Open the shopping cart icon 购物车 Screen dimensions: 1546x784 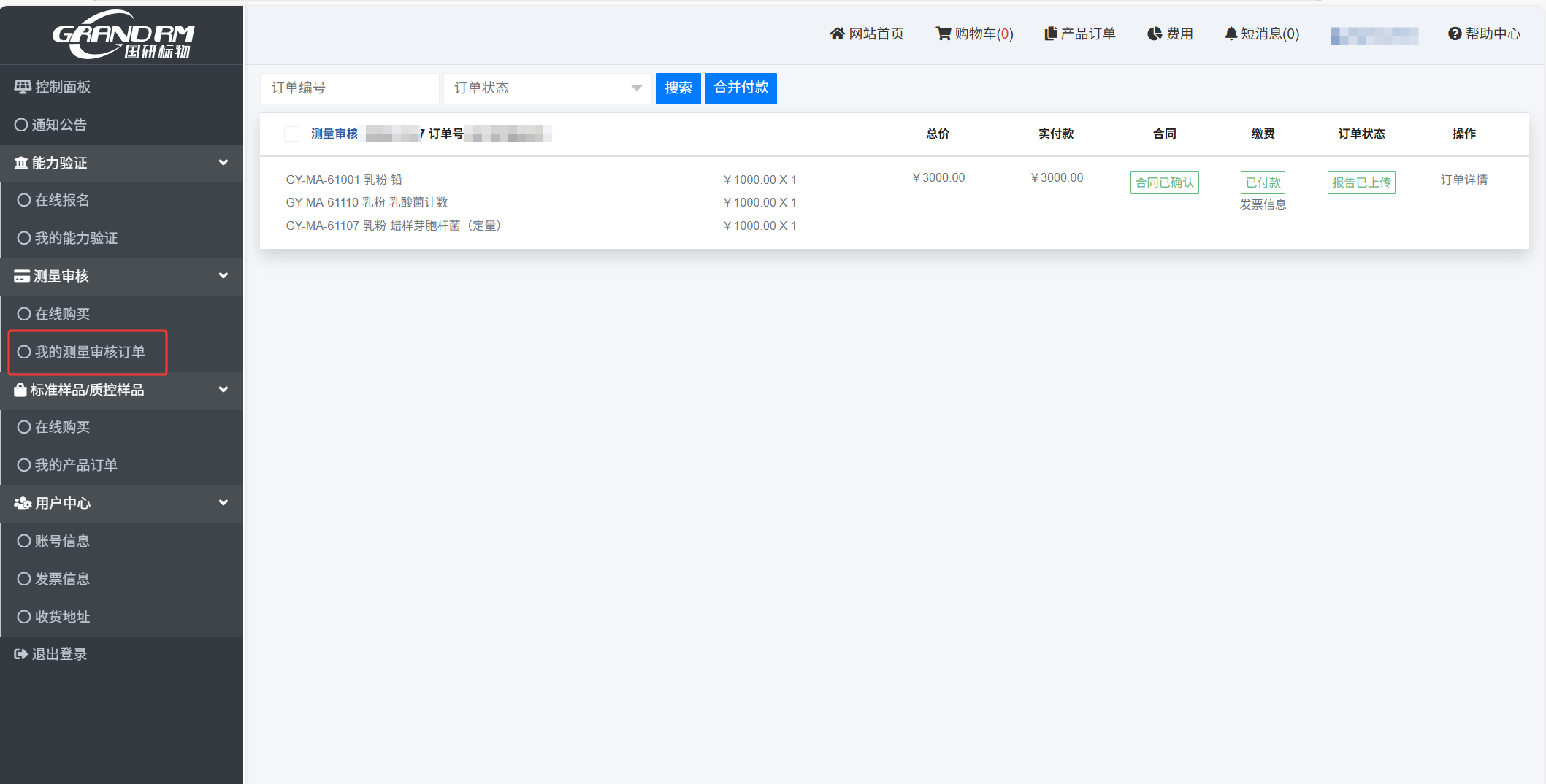tap(944, 34)
